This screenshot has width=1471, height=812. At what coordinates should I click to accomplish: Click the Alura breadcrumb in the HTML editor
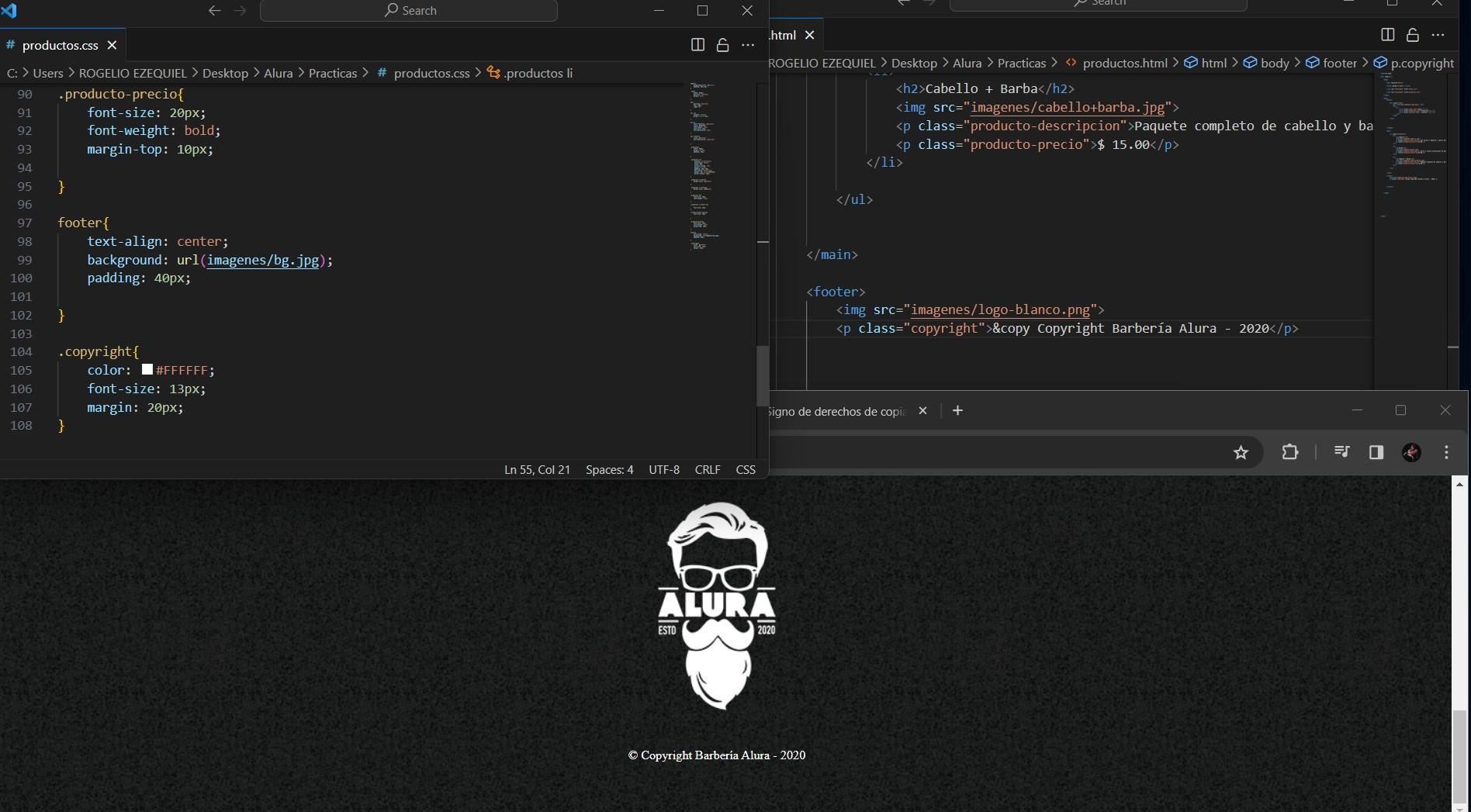(x=967, y=63)
